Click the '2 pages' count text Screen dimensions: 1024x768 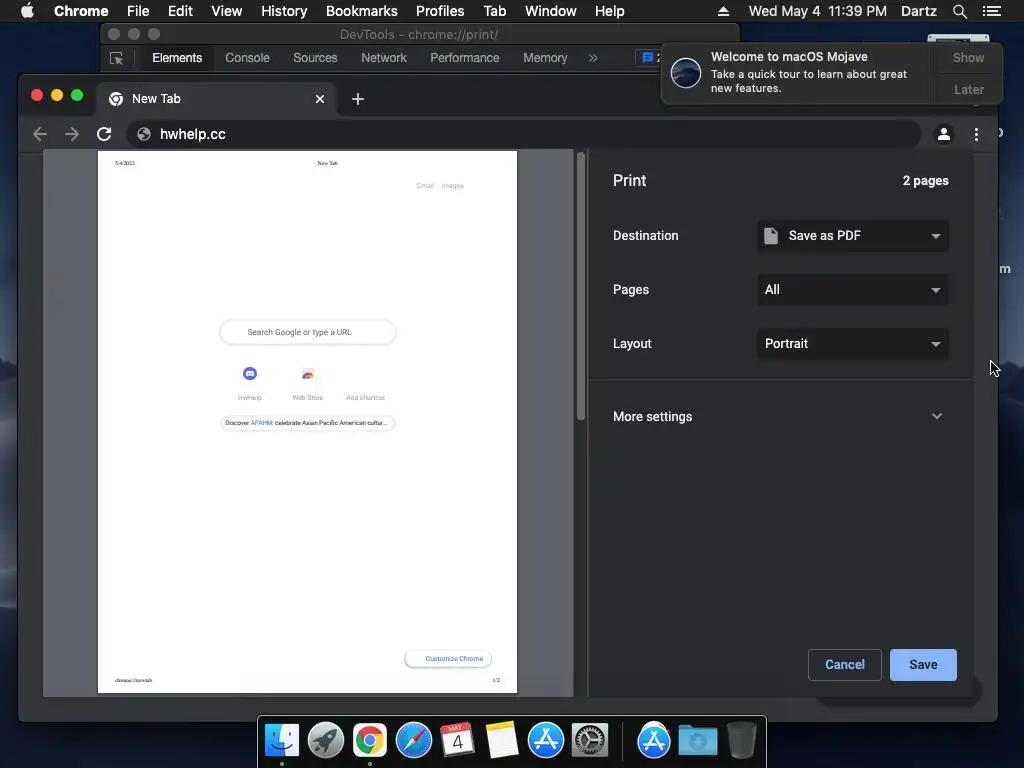[x=925, y=181]
